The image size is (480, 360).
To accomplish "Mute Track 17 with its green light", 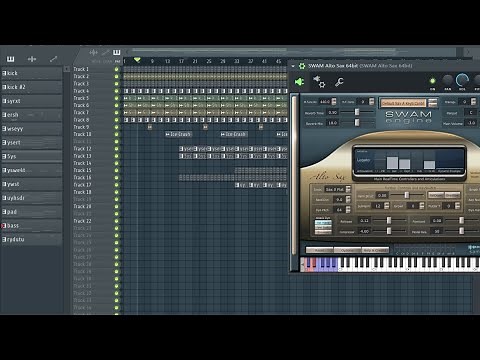I will tap(116, 185).
